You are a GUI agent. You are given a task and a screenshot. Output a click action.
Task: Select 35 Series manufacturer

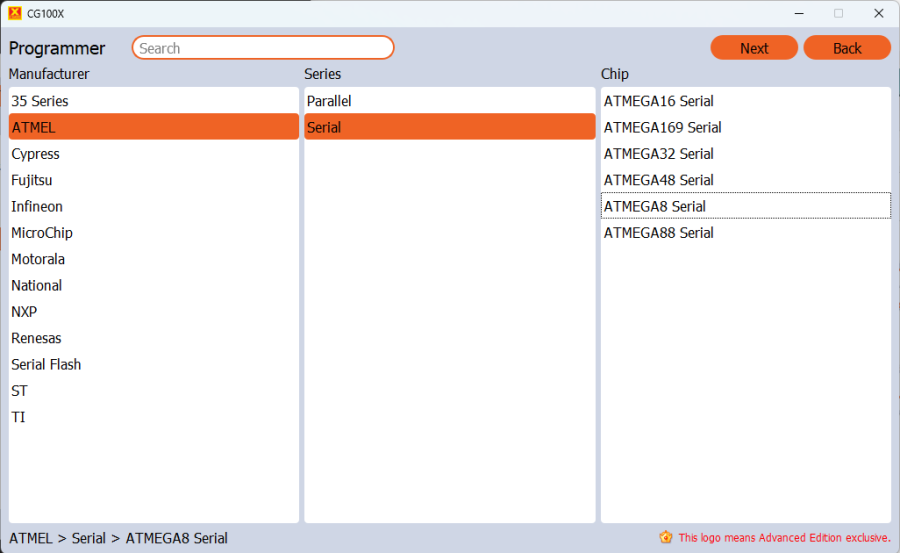click(40, 101)
